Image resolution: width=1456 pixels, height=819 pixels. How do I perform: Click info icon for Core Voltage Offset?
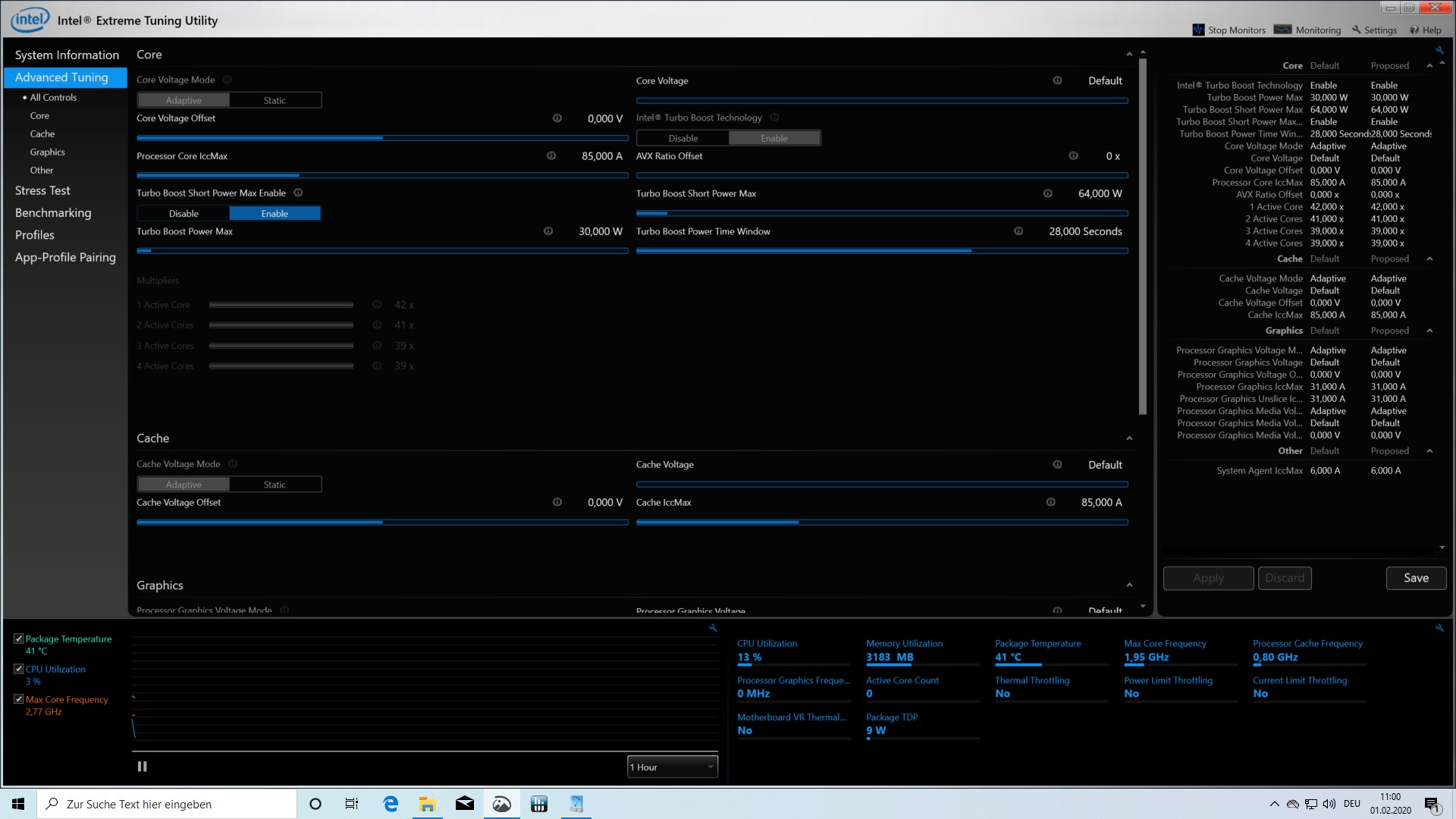coord(557,118)
